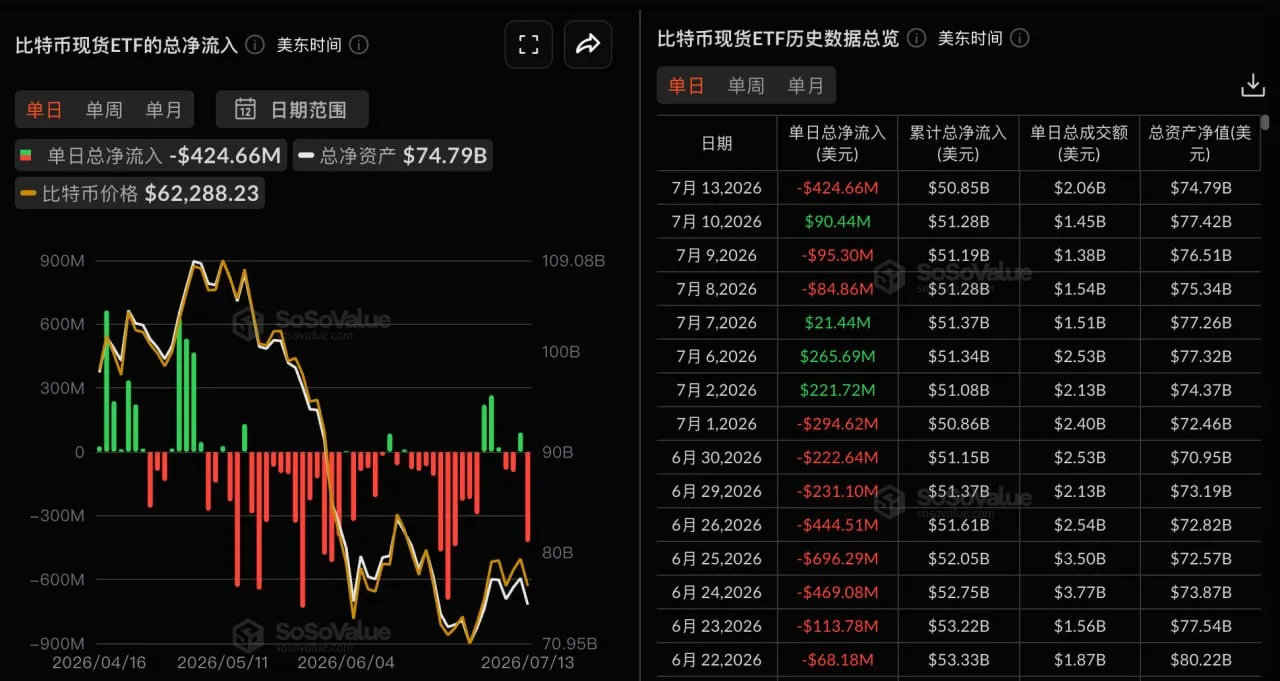The height and width of the screenshot is (681, 1280).
Task: Click the $50.85B cumulative inflow cell
Action: pyautogui.click(x=958, y=188)
